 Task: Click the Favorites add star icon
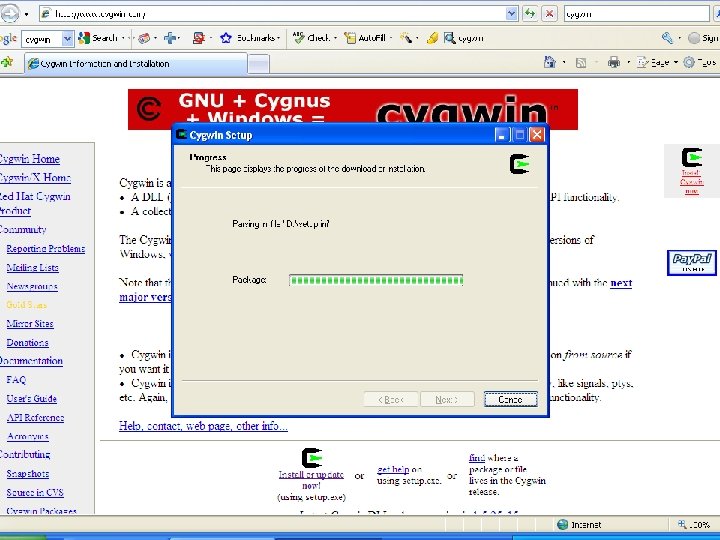point(6,62)
